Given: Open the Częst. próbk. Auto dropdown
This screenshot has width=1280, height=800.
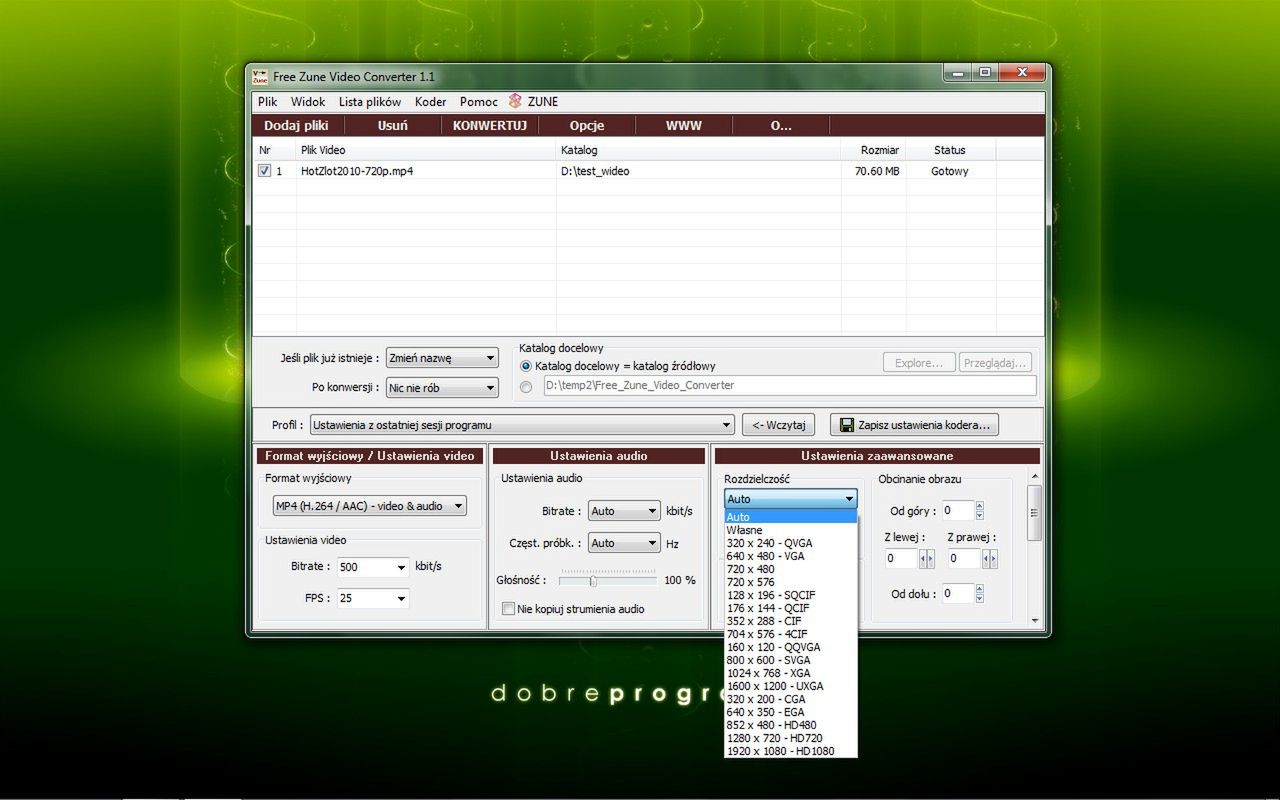Looking at the screenshot, I should tap(624, 543).
